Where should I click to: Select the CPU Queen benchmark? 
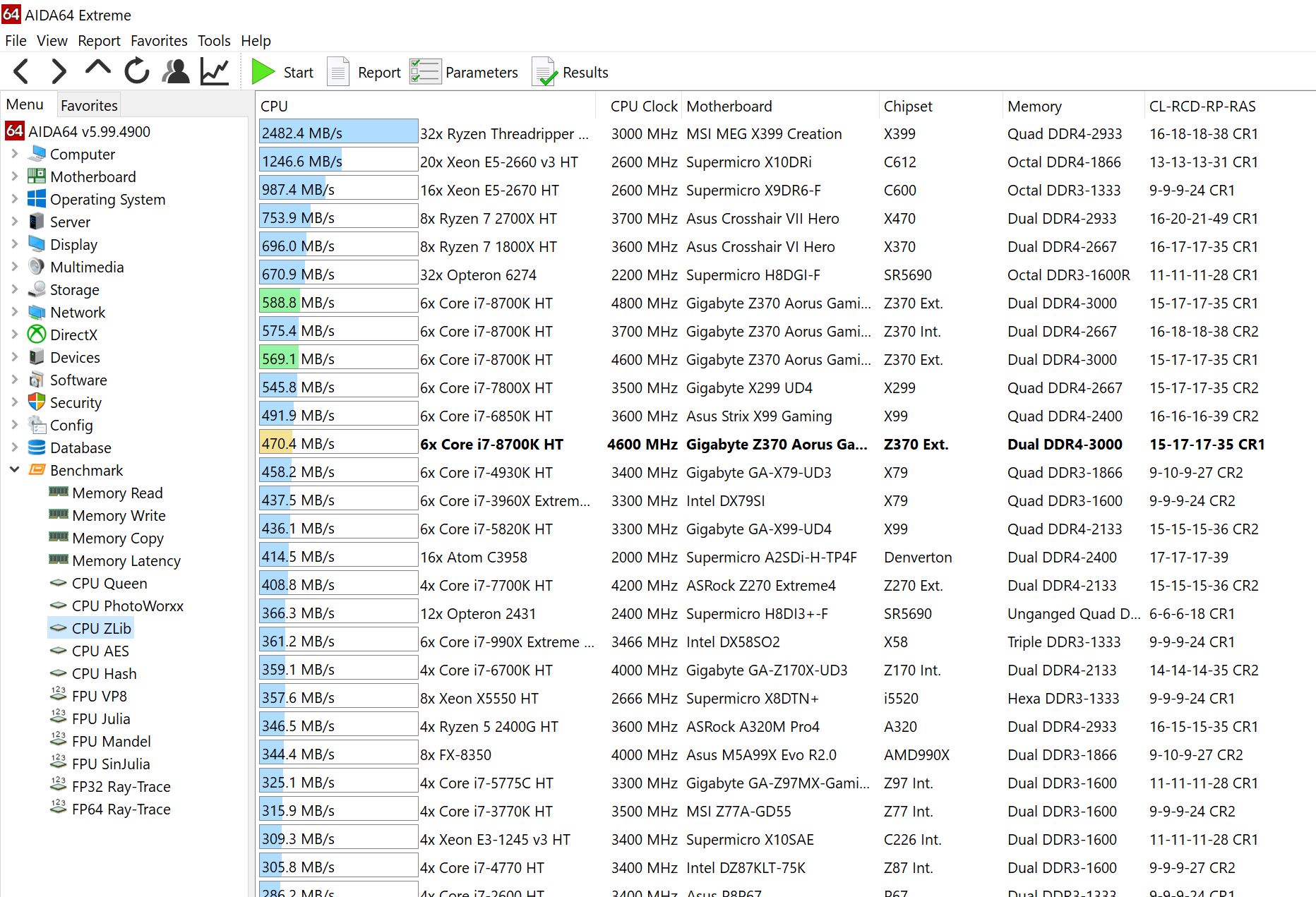[x=109, y=583]
